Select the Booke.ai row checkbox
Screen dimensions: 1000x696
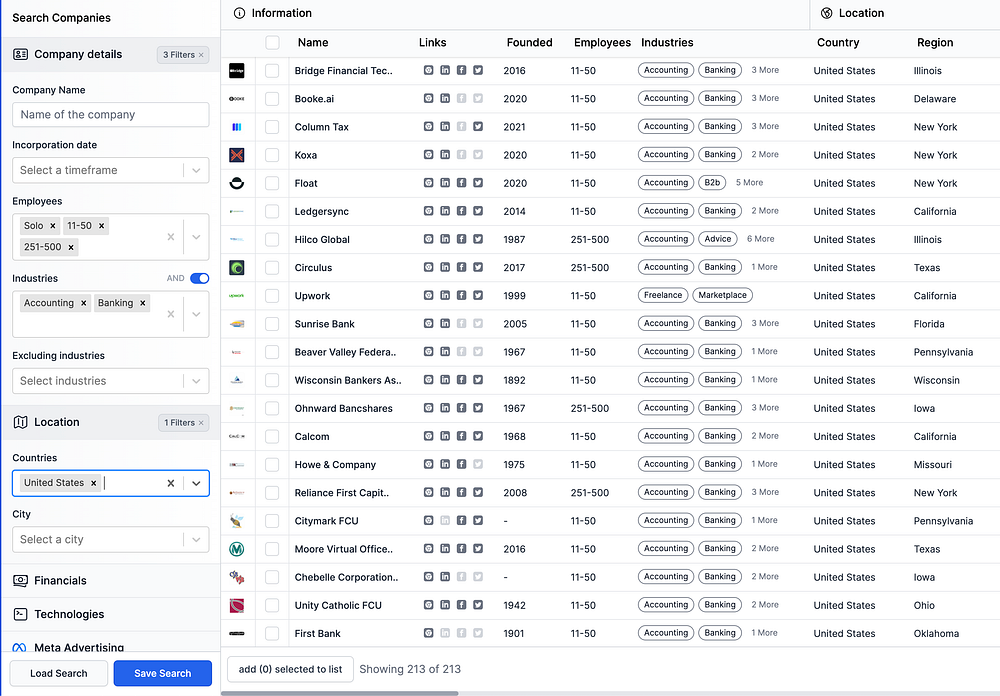point(272,99)
